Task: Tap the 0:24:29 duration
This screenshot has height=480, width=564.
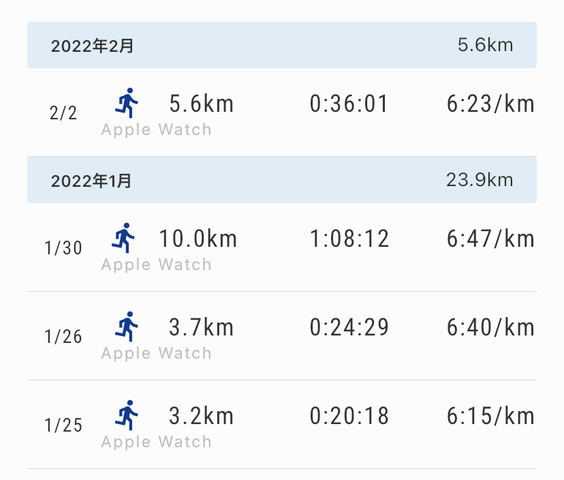Action: 349,327
